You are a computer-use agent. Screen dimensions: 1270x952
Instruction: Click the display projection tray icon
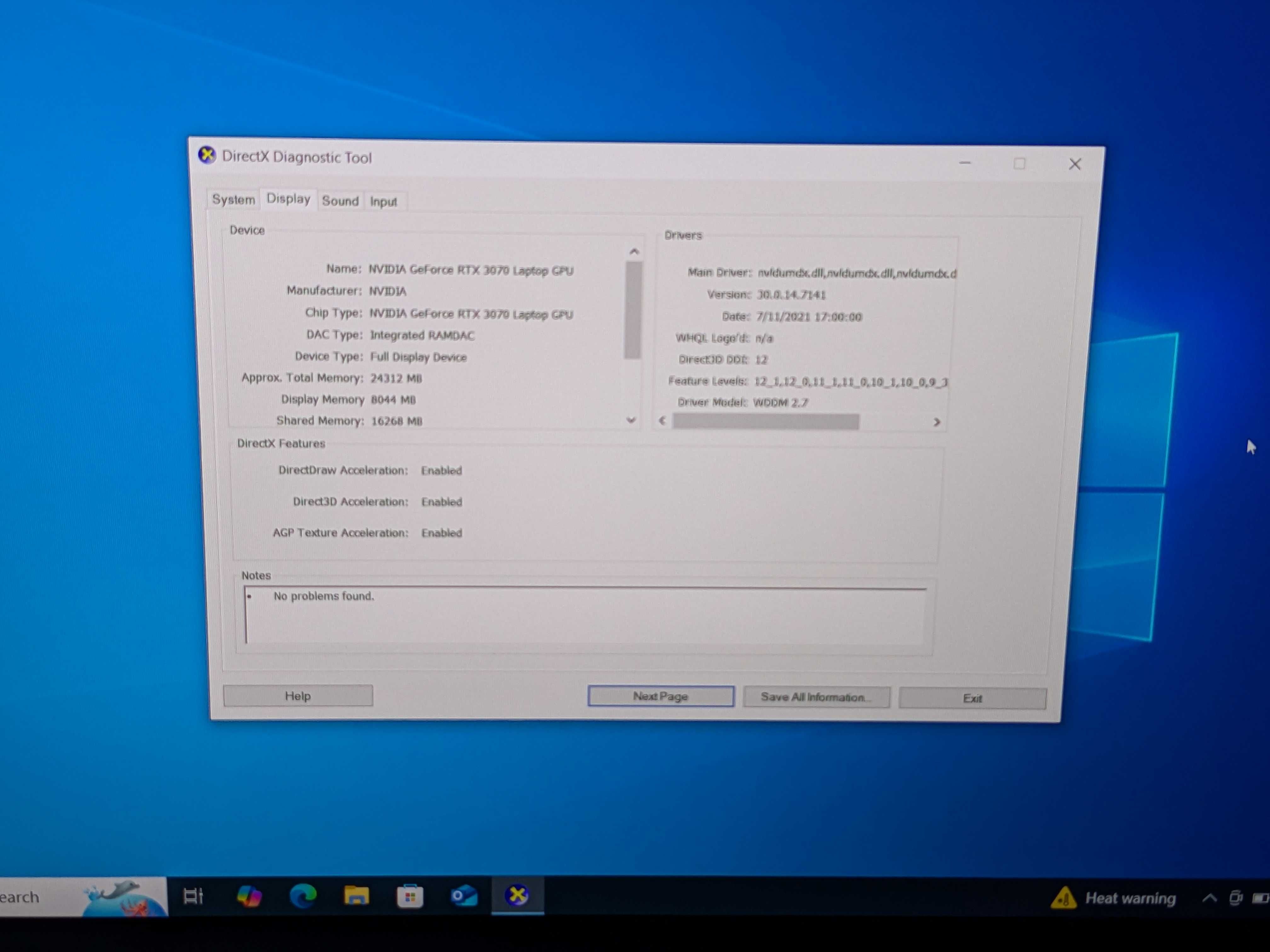[1236, 898]
